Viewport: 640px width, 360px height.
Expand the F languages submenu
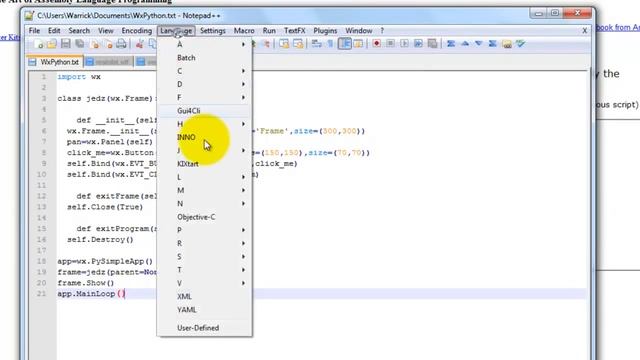(x=204, y=97)
